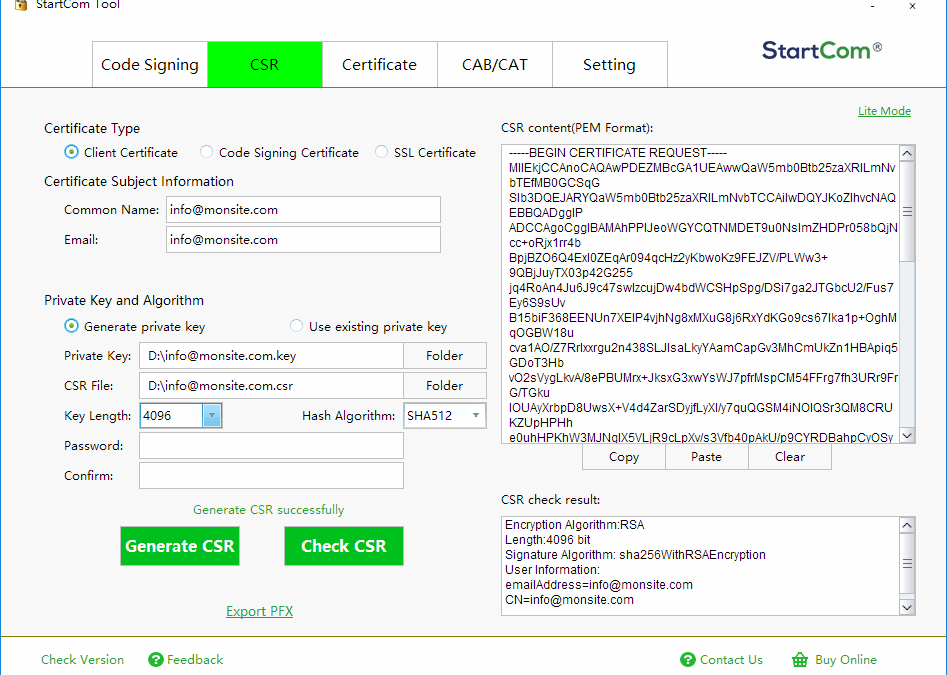Click the Email input field
Screen dimensions: 947x675
click(303, 240)
